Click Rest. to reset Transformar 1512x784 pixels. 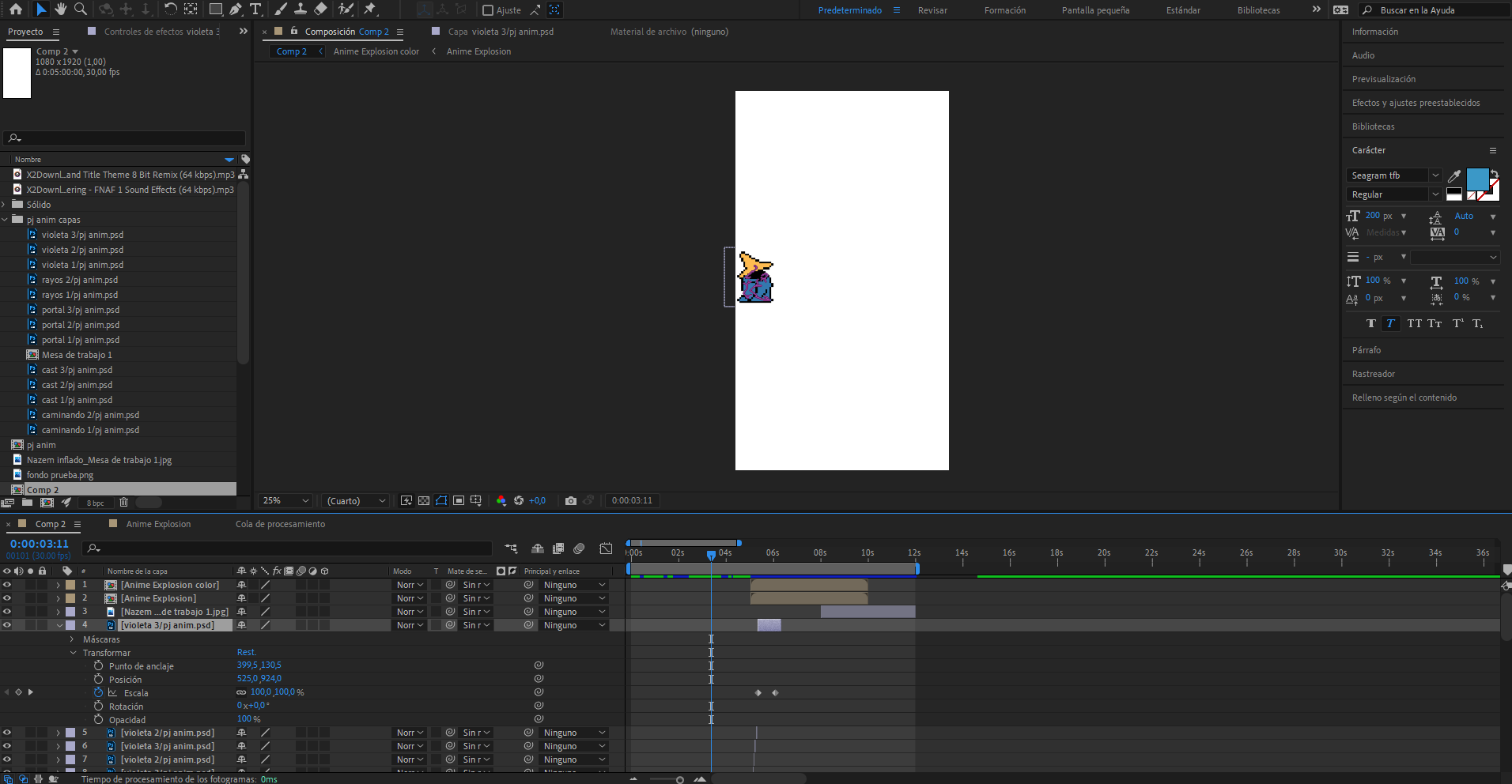point(247,653)
